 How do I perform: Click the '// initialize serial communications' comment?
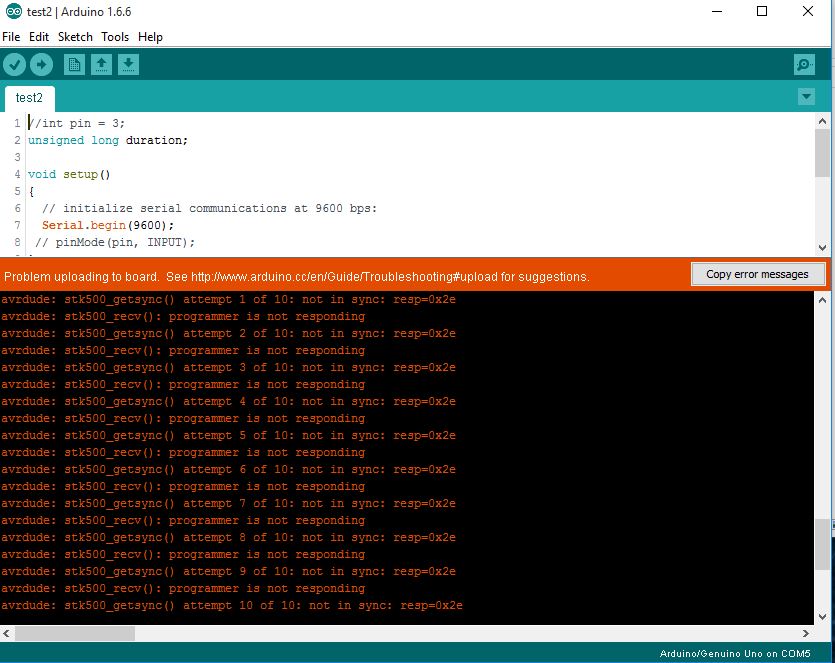[x=209, y=208]
